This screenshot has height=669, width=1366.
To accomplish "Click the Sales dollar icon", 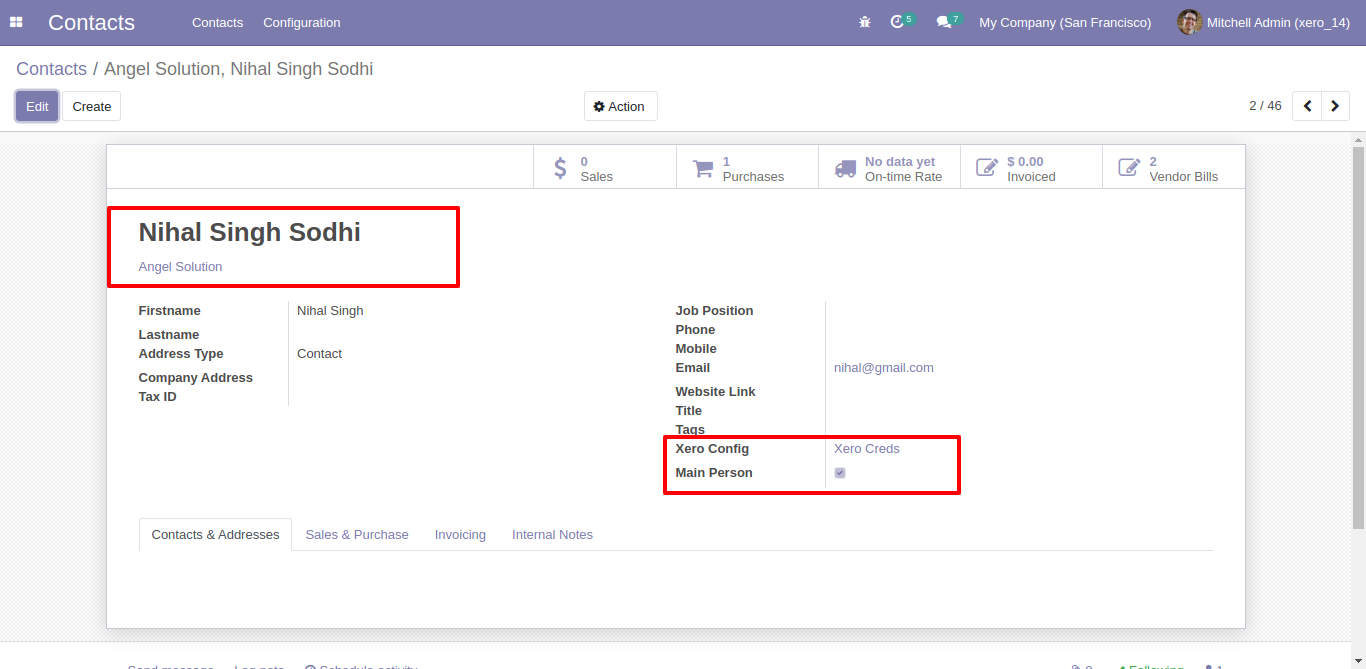I will tap(560, 168).
